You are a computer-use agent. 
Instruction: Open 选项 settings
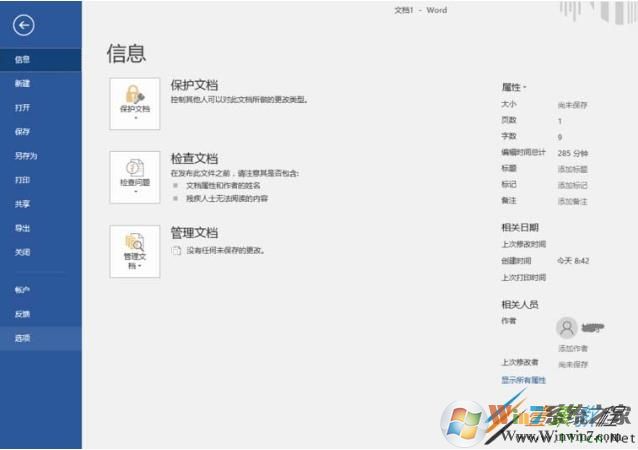22,338
